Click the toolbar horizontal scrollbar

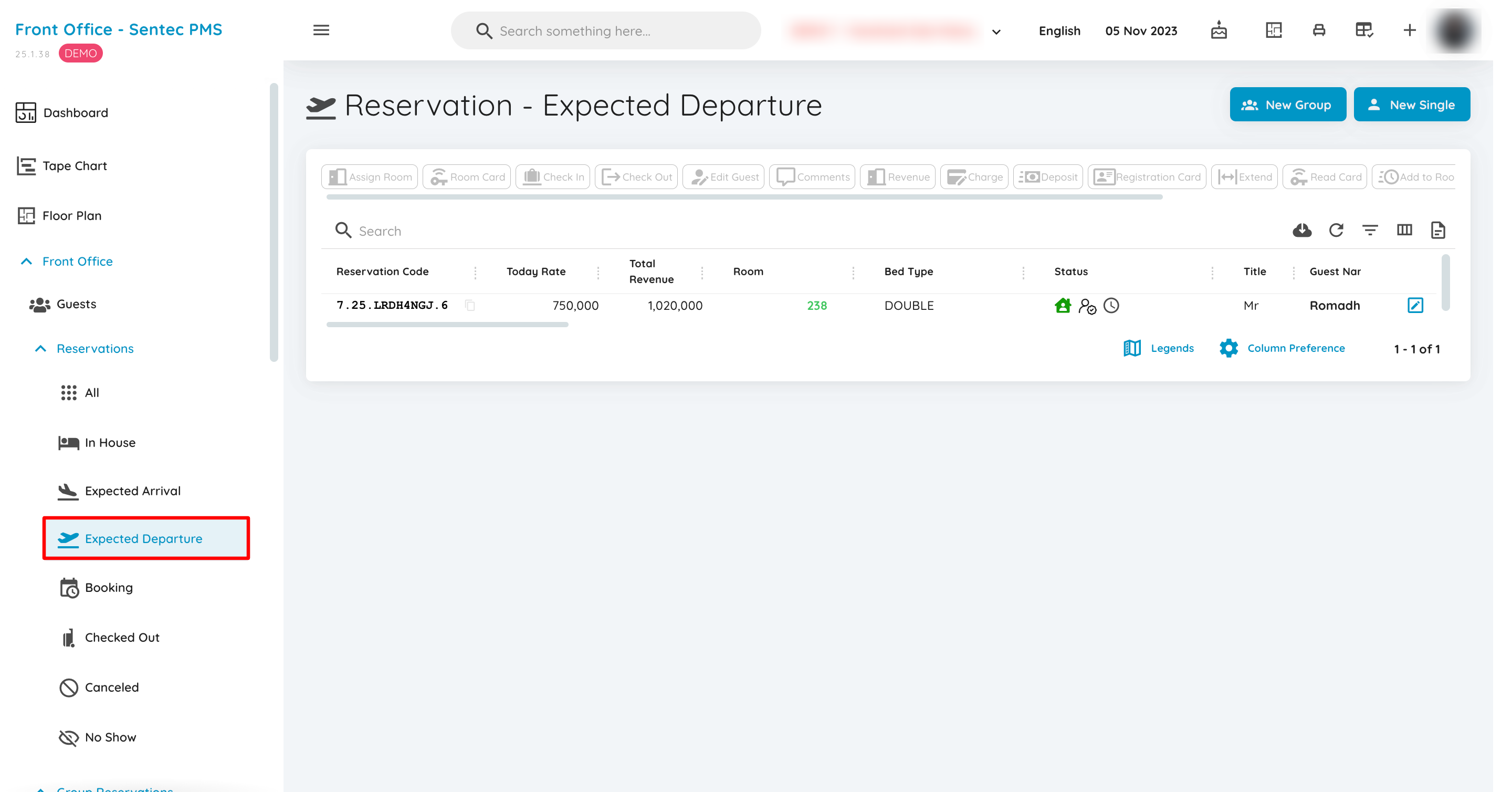click(744, 197)
